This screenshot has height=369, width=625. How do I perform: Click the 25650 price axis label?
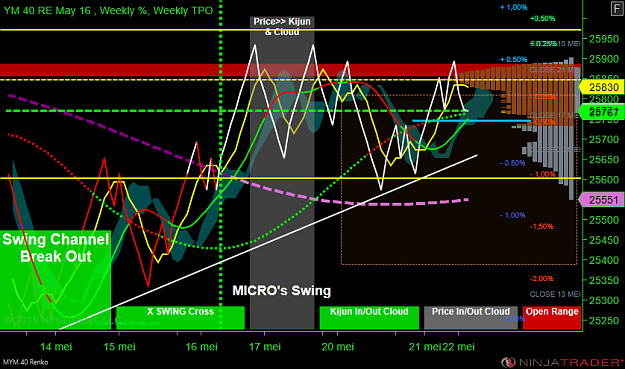604,159
